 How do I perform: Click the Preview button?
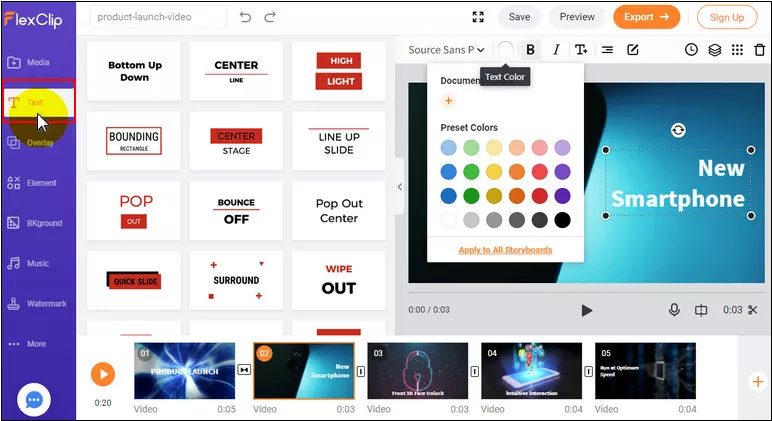[x=577, y=17]
